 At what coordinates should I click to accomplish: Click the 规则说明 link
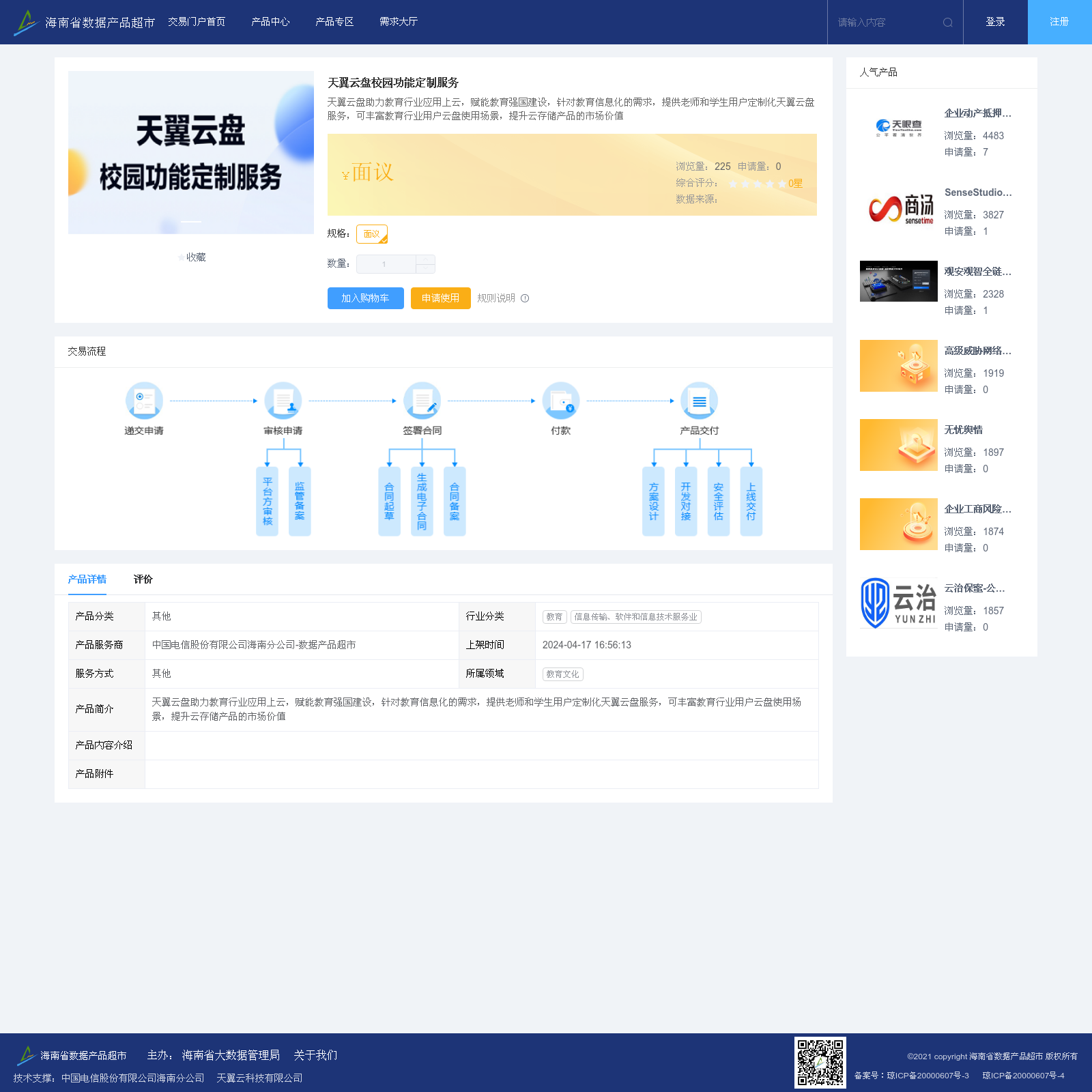click(x=496, y=298)
